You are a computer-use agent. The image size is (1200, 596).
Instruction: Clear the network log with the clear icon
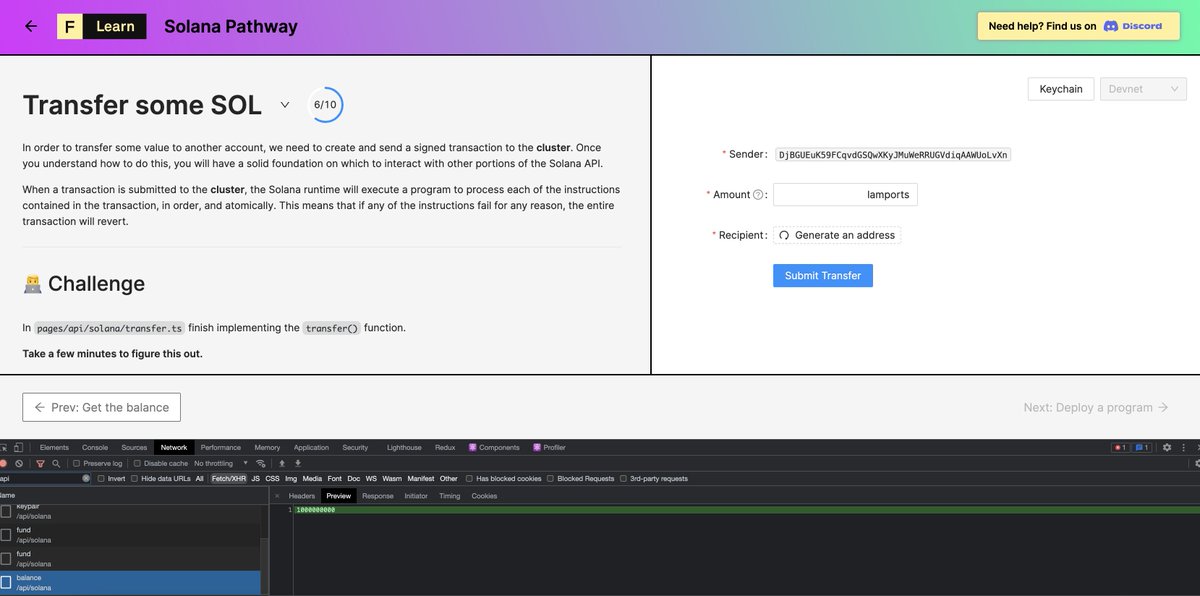click(x=19, y=464)
